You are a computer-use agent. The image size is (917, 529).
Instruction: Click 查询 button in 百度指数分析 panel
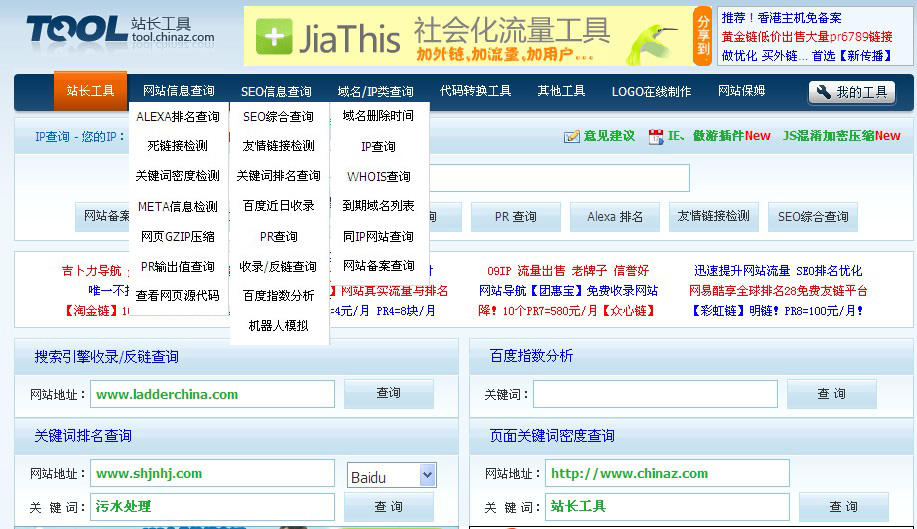coord(832,394)
